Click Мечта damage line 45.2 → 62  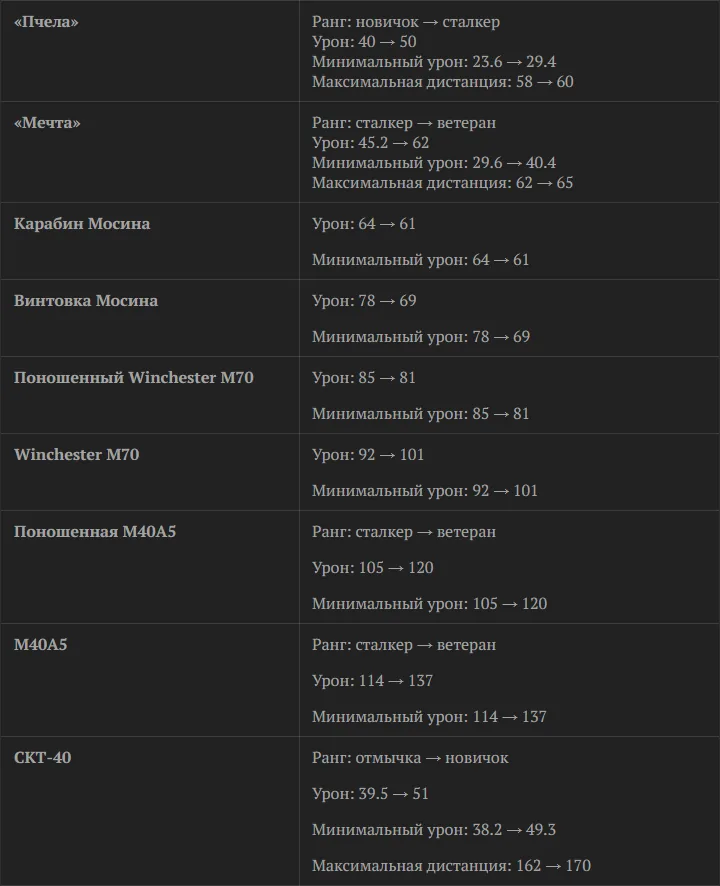click(x=371, y=143)
